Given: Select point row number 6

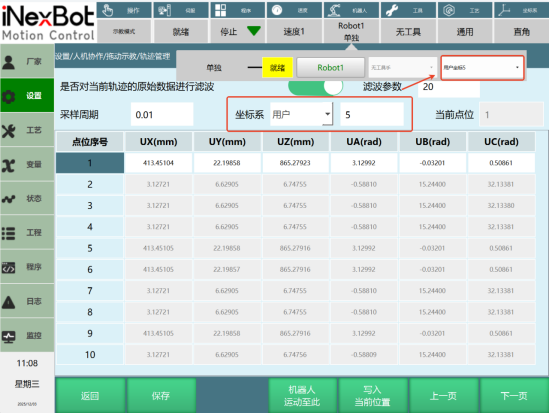Looking at the screenshot, I should pos(90,270).
